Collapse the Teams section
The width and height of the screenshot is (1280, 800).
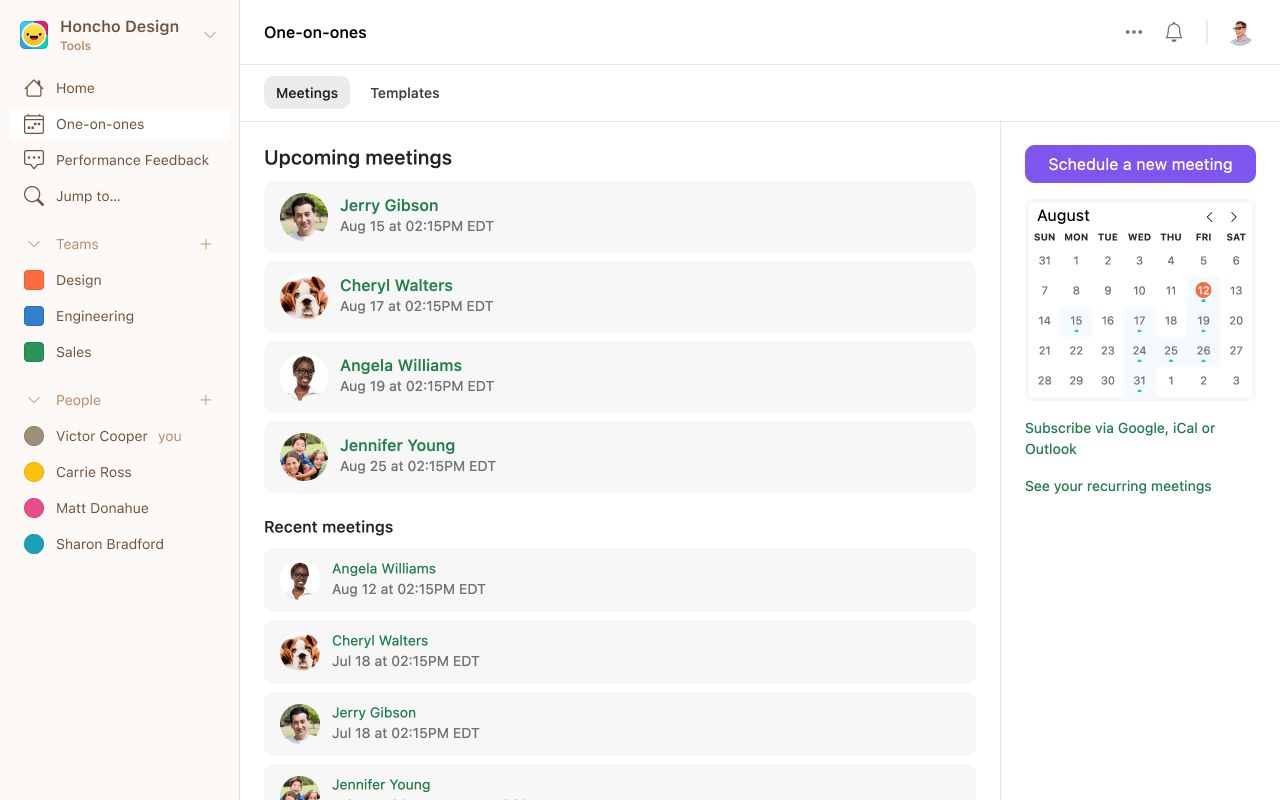click(x=34, y=244)
